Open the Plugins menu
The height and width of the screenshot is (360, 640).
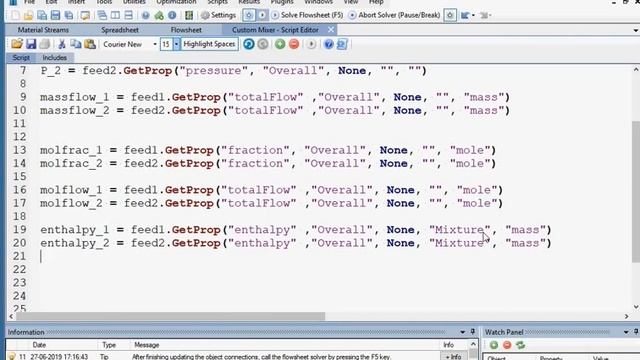click(282, 2)
